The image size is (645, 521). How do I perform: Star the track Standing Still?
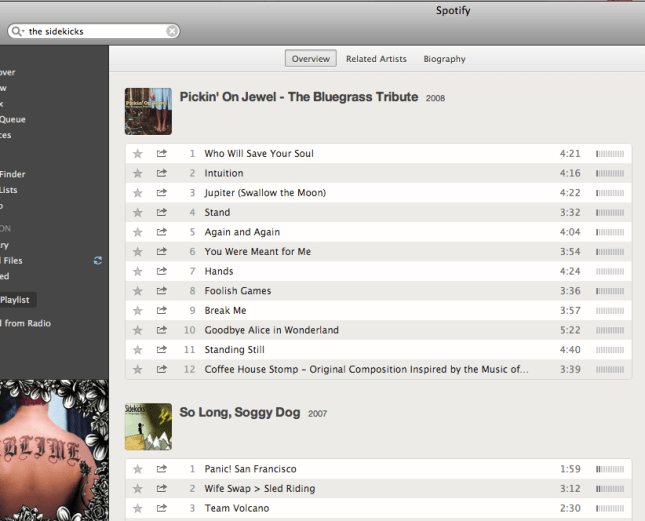tap(137, 350)
